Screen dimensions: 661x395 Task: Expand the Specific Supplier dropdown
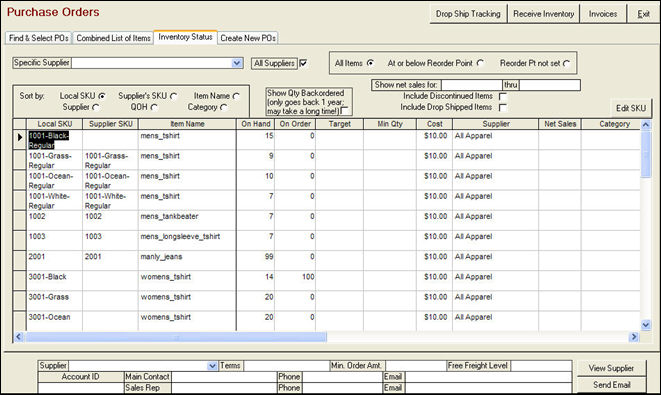pyautogui.click(x=237, y=63)
